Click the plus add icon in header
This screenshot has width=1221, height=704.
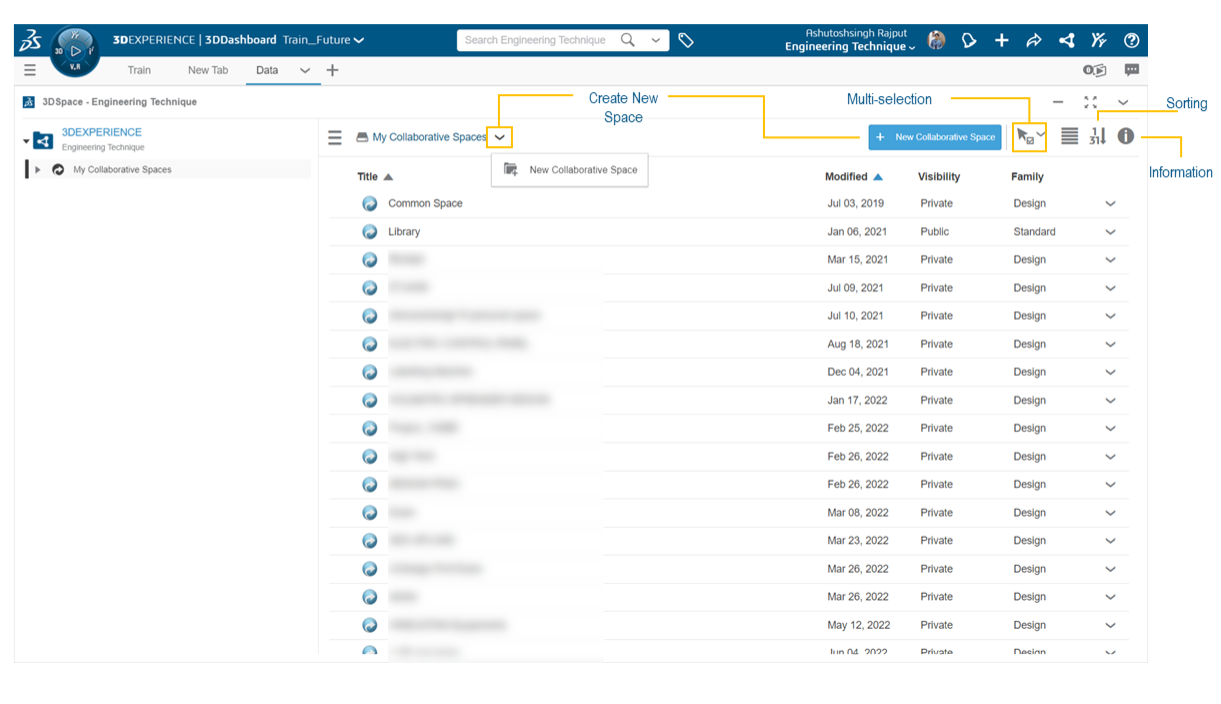click(1001, 41)
